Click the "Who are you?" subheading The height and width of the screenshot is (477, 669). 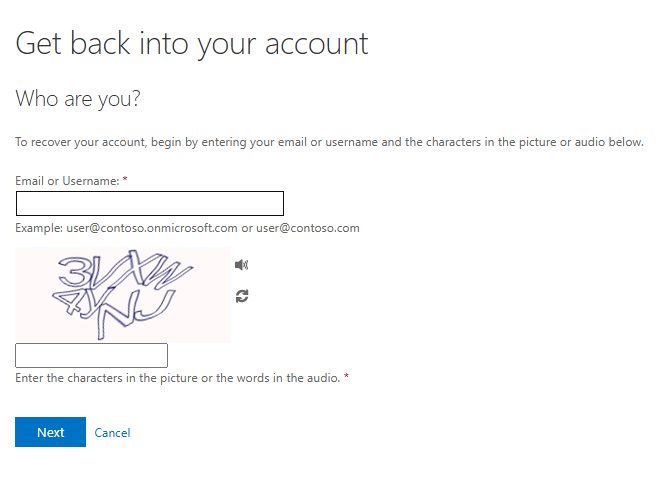click(x=78, y=99)
